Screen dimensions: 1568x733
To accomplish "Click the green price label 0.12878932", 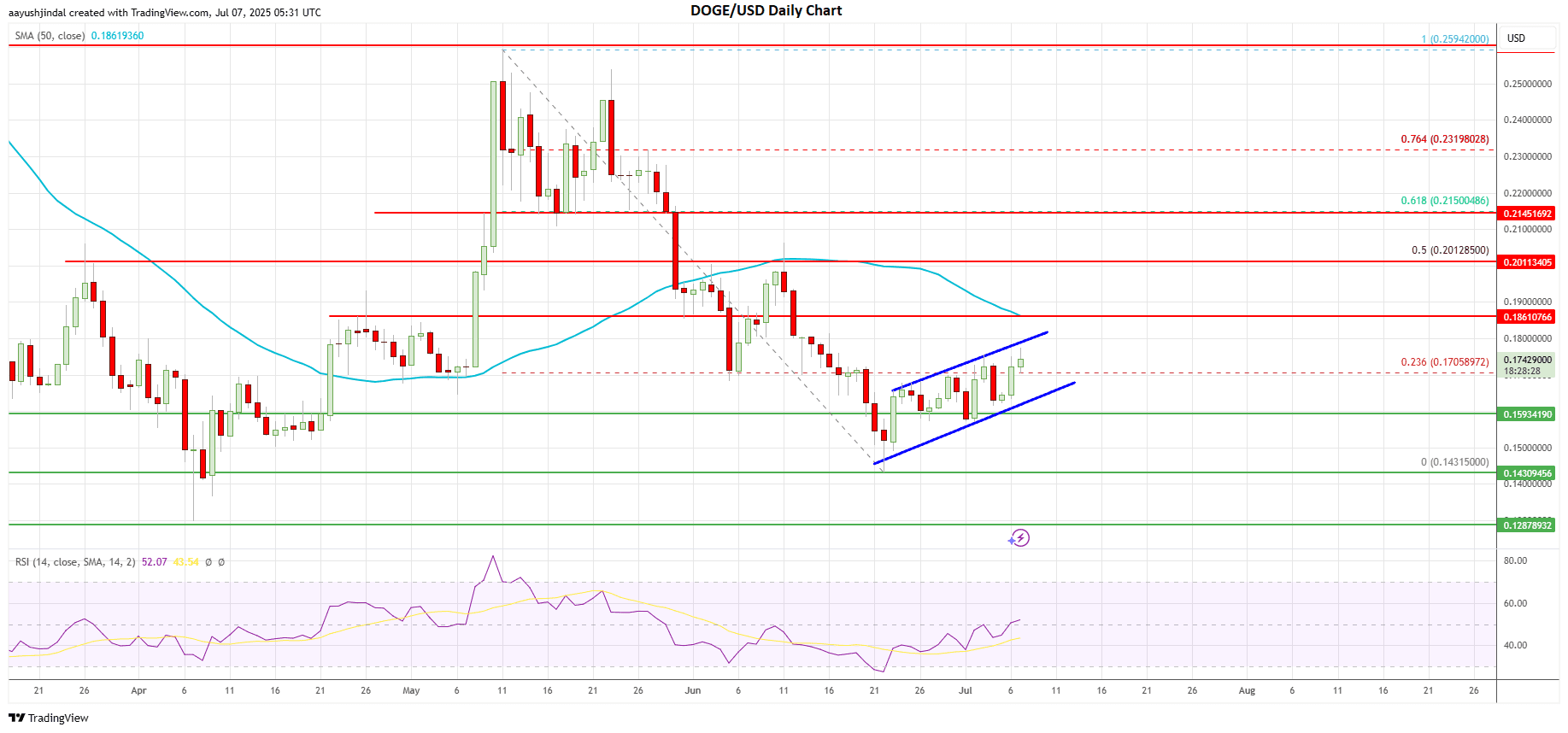I will [1527, 525].
